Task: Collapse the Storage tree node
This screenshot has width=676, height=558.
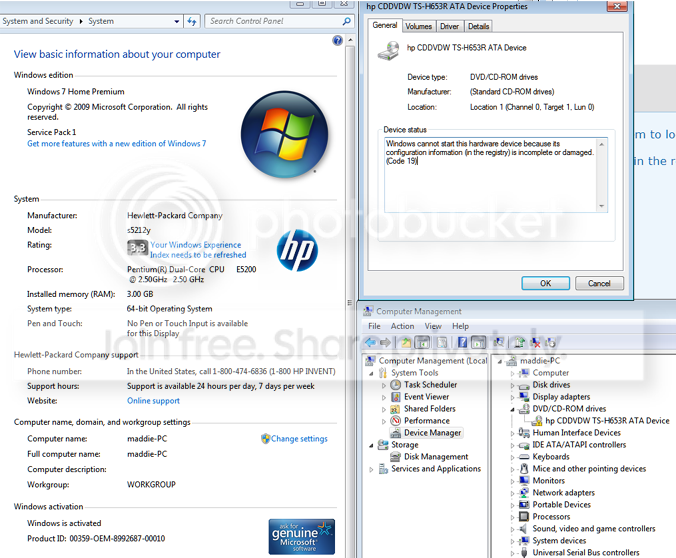Action: point(371,445)
